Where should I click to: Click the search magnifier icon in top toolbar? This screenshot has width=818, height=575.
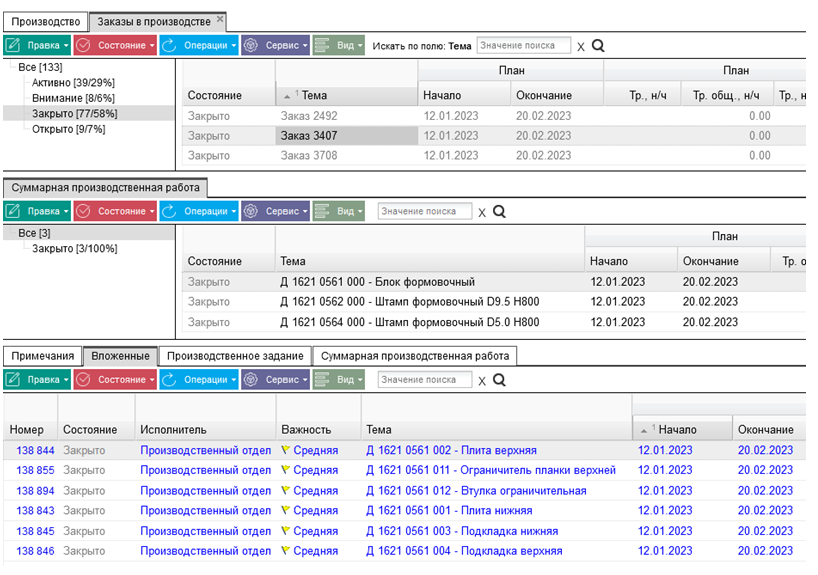(598, 46)
